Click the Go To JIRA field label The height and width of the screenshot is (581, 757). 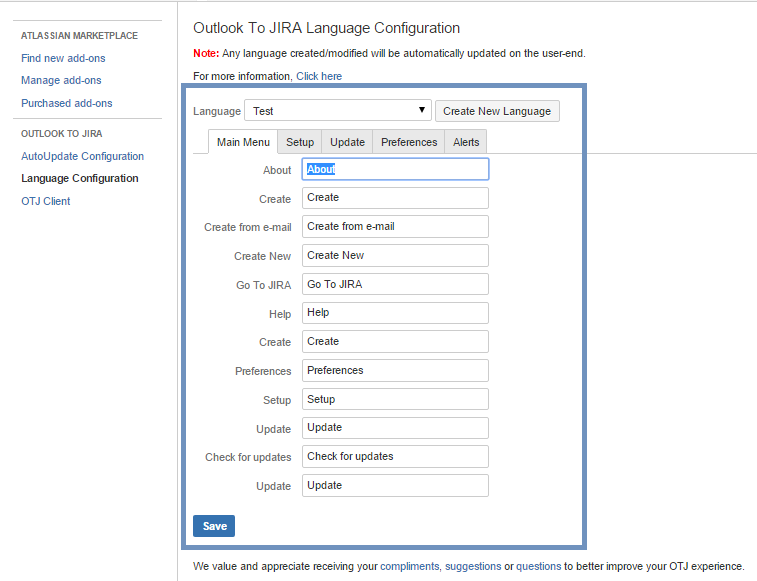click(264, 285)
